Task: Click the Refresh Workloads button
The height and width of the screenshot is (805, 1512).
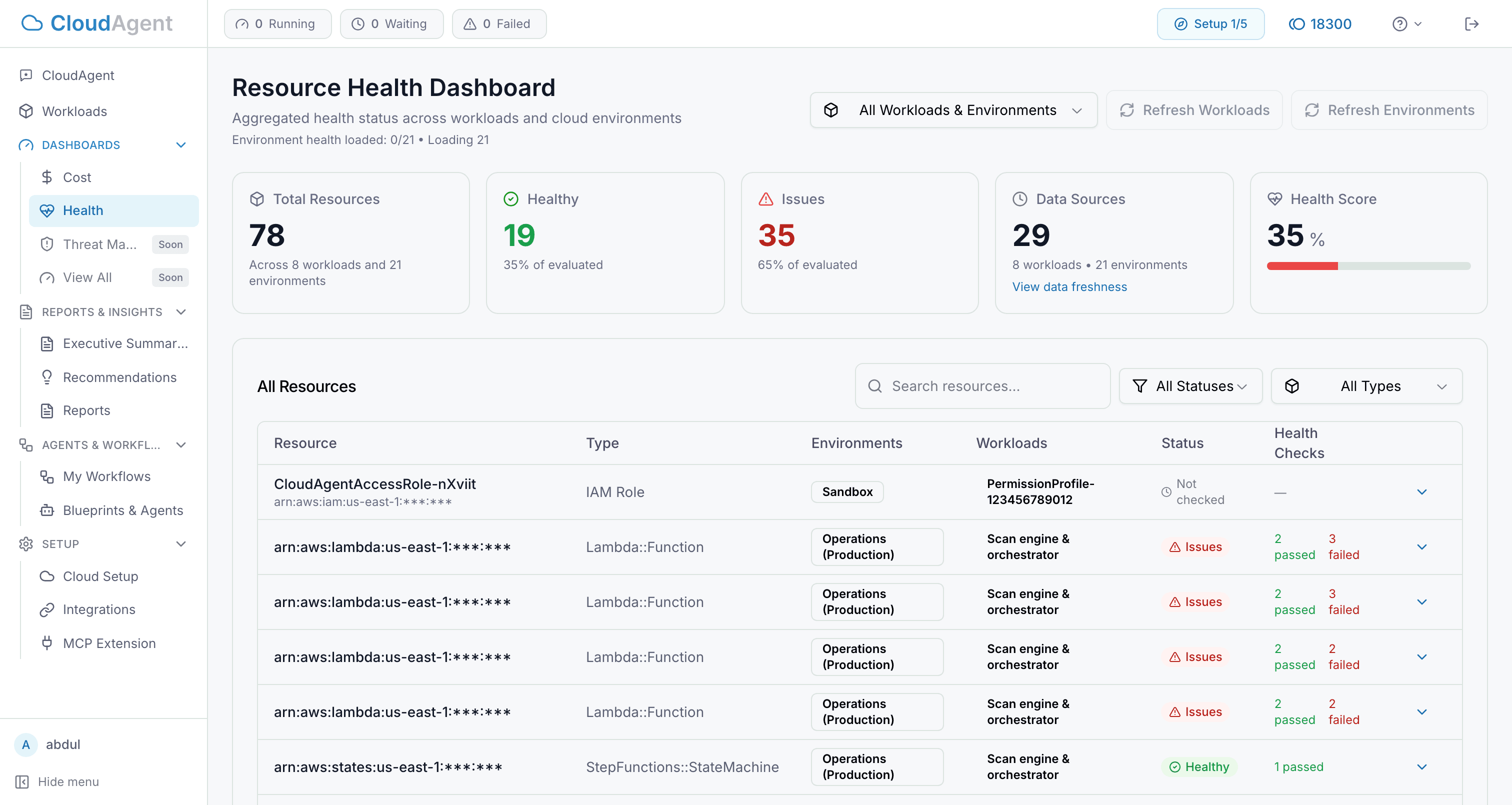Action: pyautogui.click(x=1194, y=110)
